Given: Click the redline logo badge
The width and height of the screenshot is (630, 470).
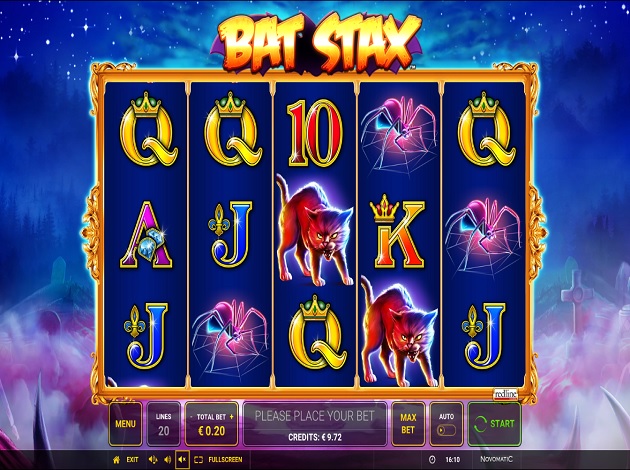Looking at the screenshot, I should coord(505,394).
